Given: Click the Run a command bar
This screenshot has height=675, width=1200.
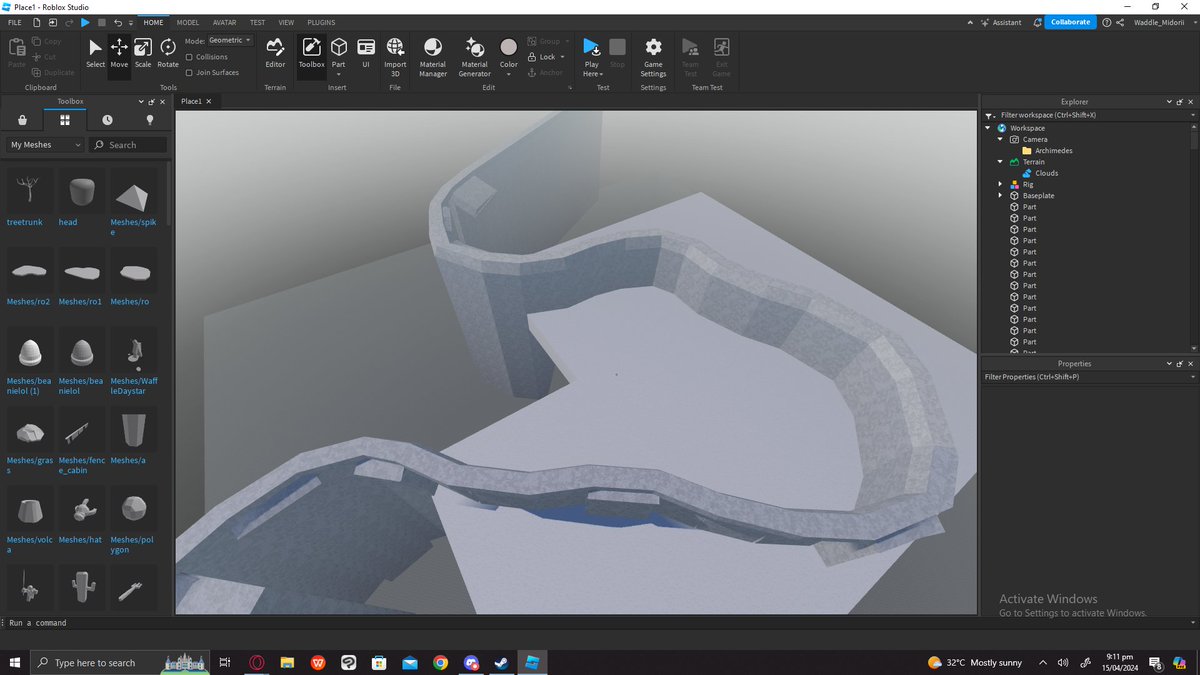Looking at the screenshot, I should click(x=600, y=622).
